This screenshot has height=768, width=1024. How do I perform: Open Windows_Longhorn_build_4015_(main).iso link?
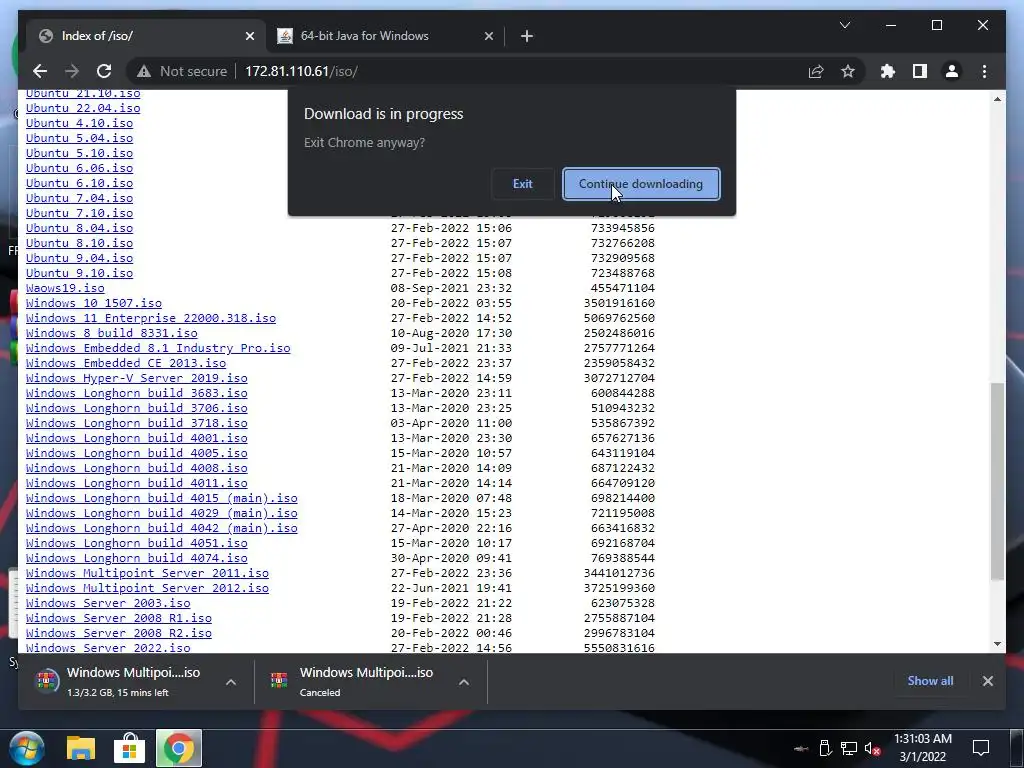[161, 499]
